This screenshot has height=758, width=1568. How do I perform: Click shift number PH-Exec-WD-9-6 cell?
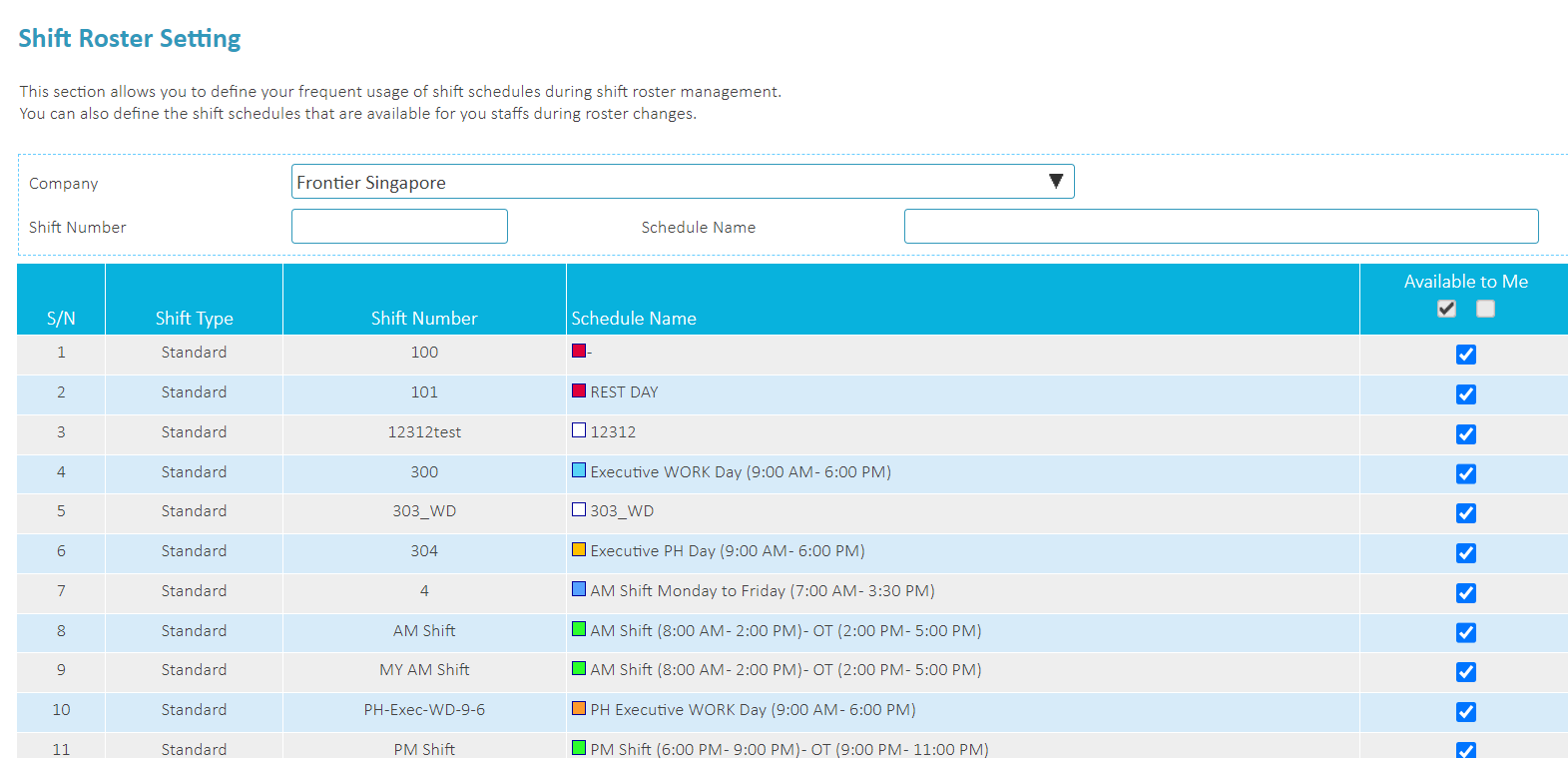[424, 710]
